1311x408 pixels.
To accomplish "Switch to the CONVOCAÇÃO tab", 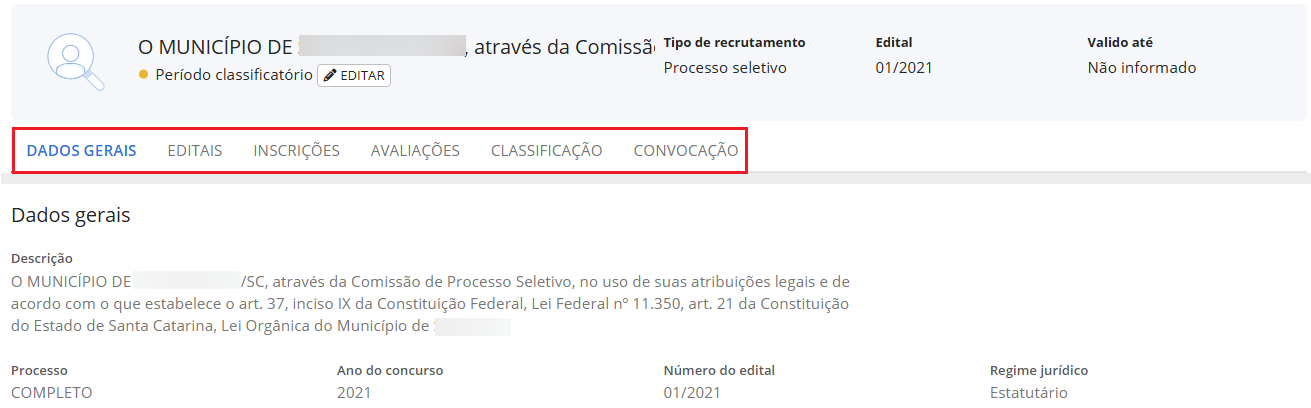I will (686, 151).
